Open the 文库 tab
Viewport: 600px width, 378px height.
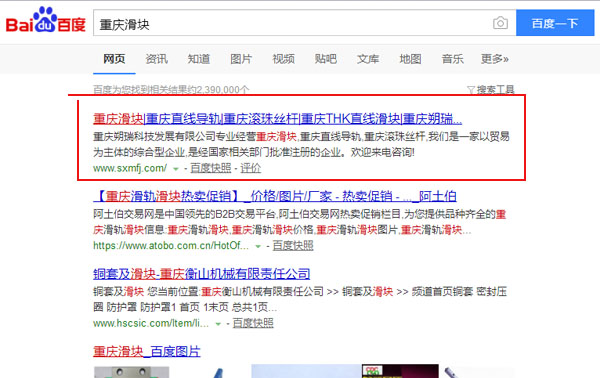pyautogui.click(x=368, y=59)
